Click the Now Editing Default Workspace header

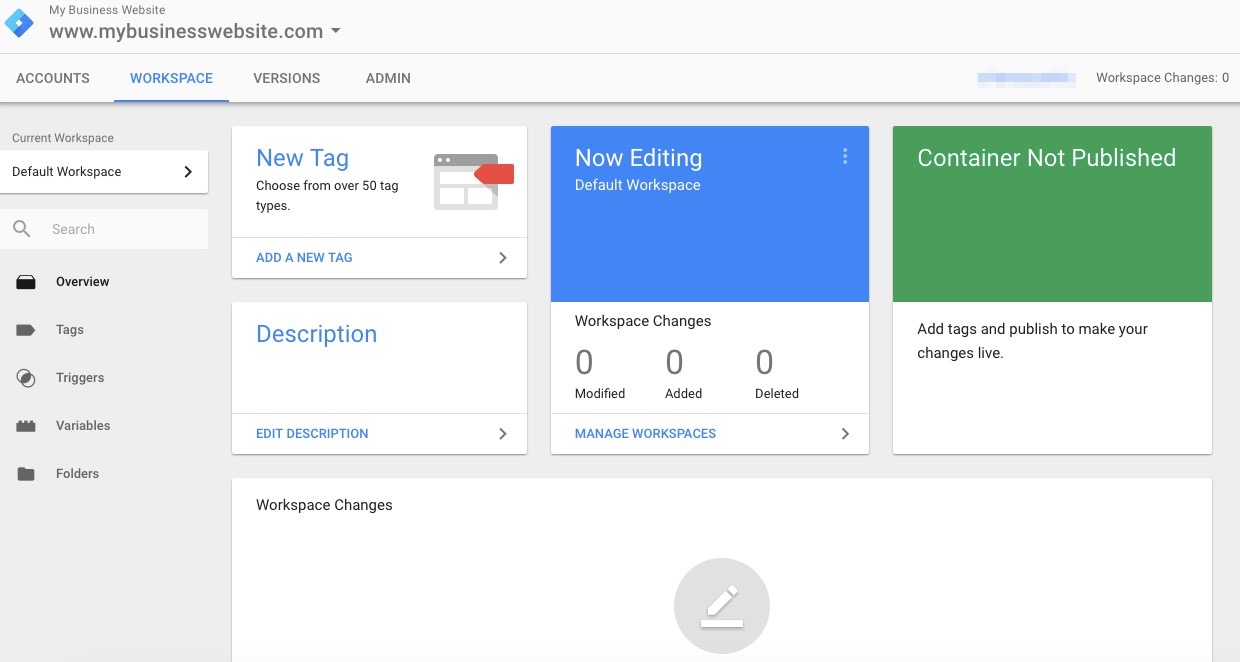710,214
